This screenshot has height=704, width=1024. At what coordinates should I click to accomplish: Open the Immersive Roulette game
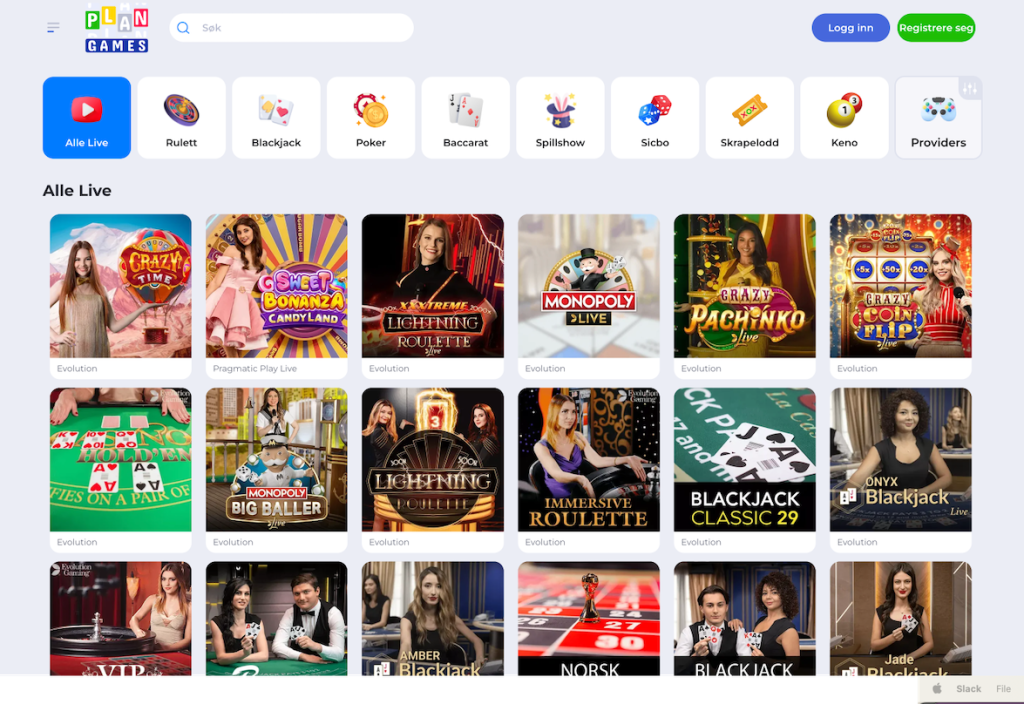pos(589,460)
